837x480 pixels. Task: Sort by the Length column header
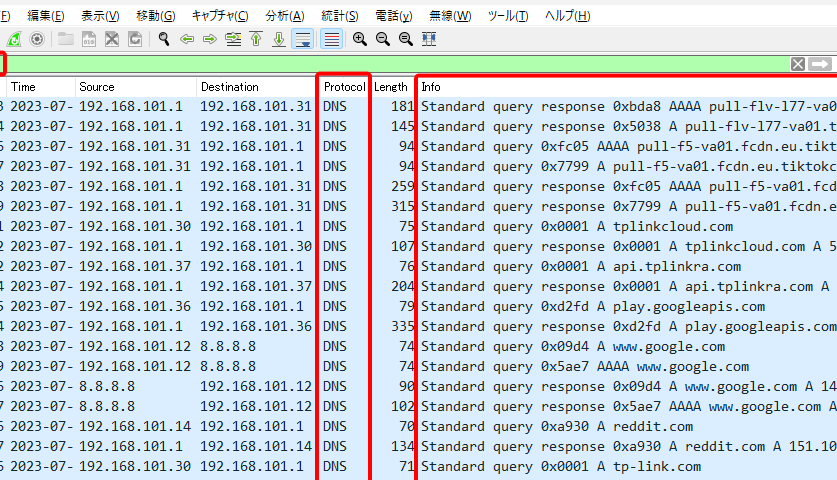click(392, 86)
